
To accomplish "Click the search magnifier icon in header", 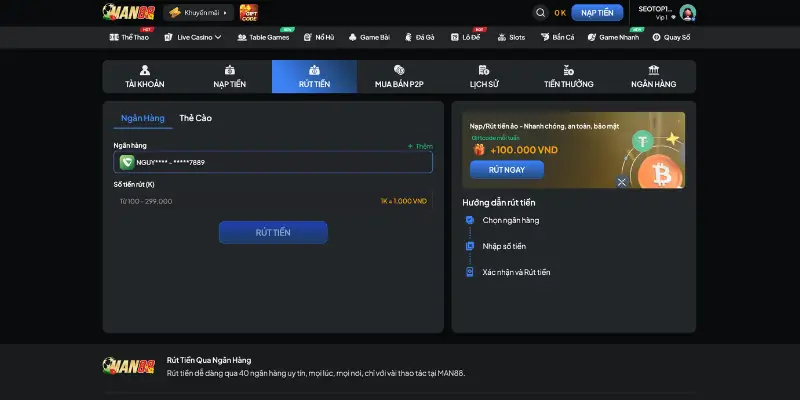I will pos(540,13).
